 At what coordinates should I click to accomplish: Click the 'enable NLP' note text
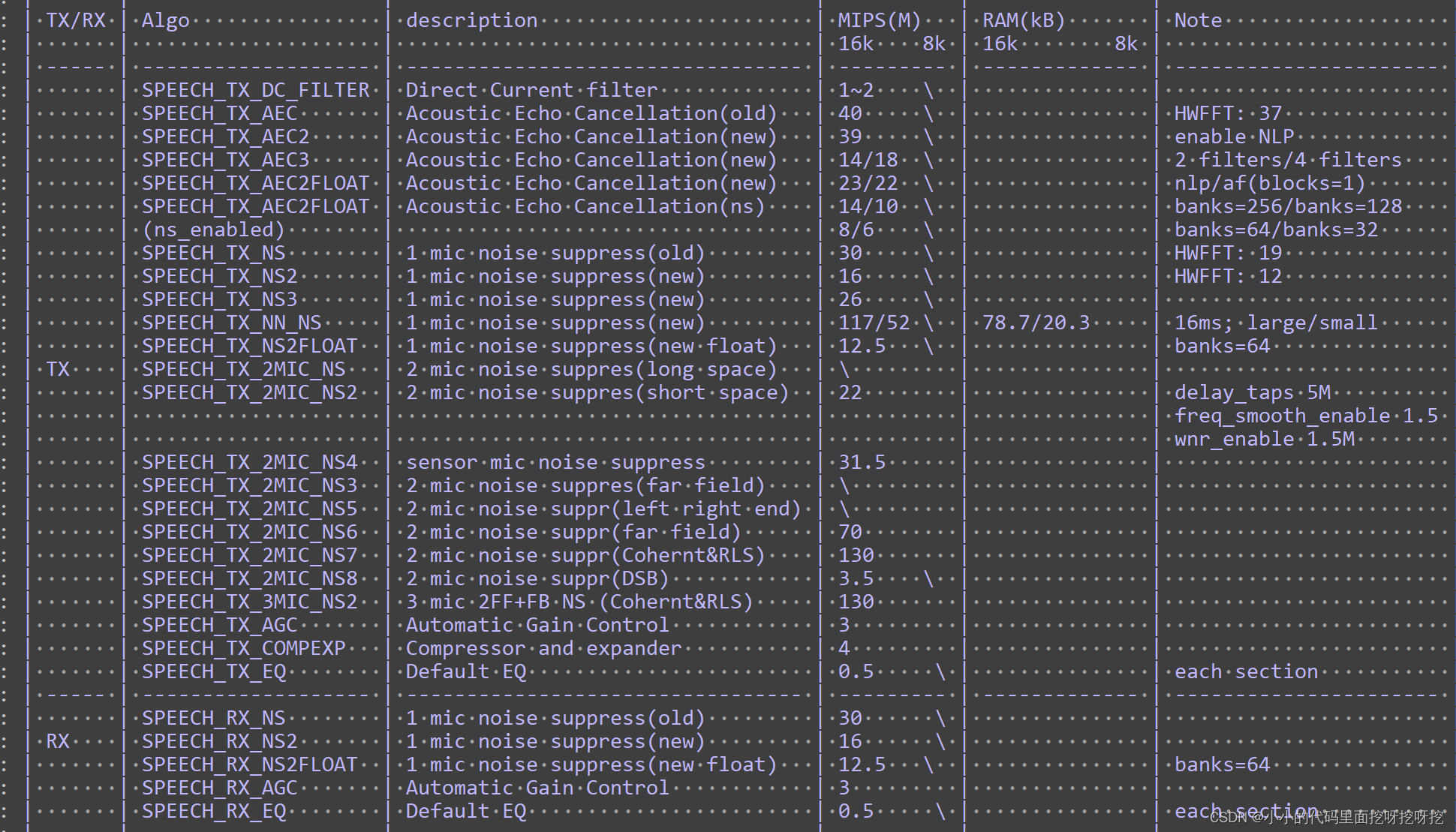(x=1234, y=137)
